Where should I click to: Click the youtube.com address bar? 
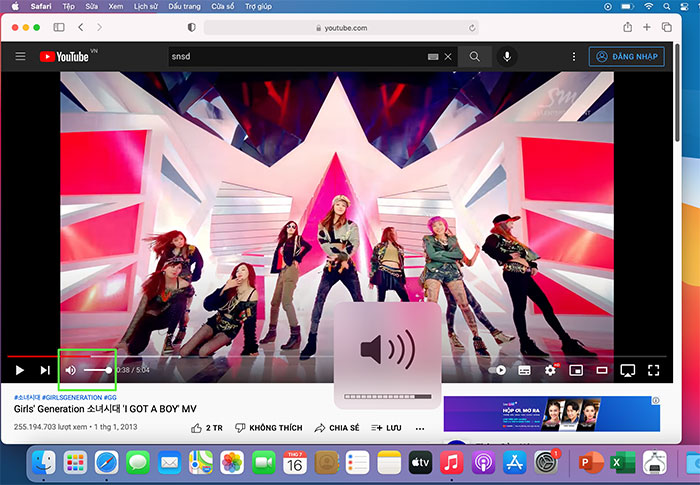click(x=341, y=28)
